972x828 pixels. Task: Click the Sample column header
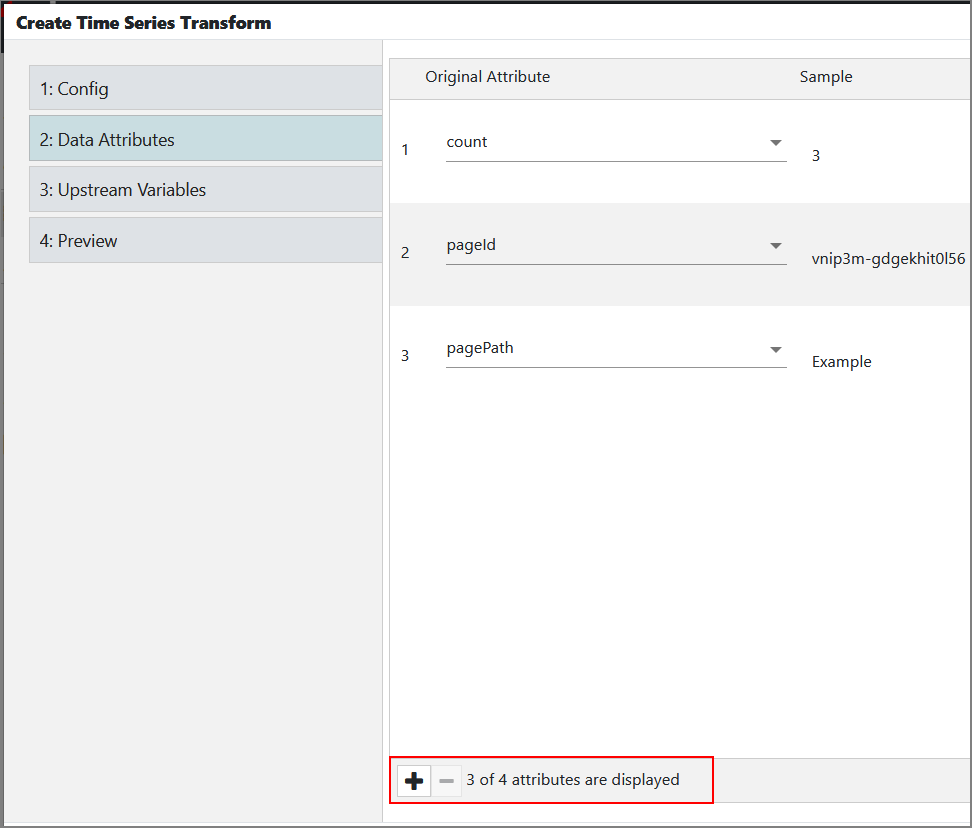click(826, 77)
